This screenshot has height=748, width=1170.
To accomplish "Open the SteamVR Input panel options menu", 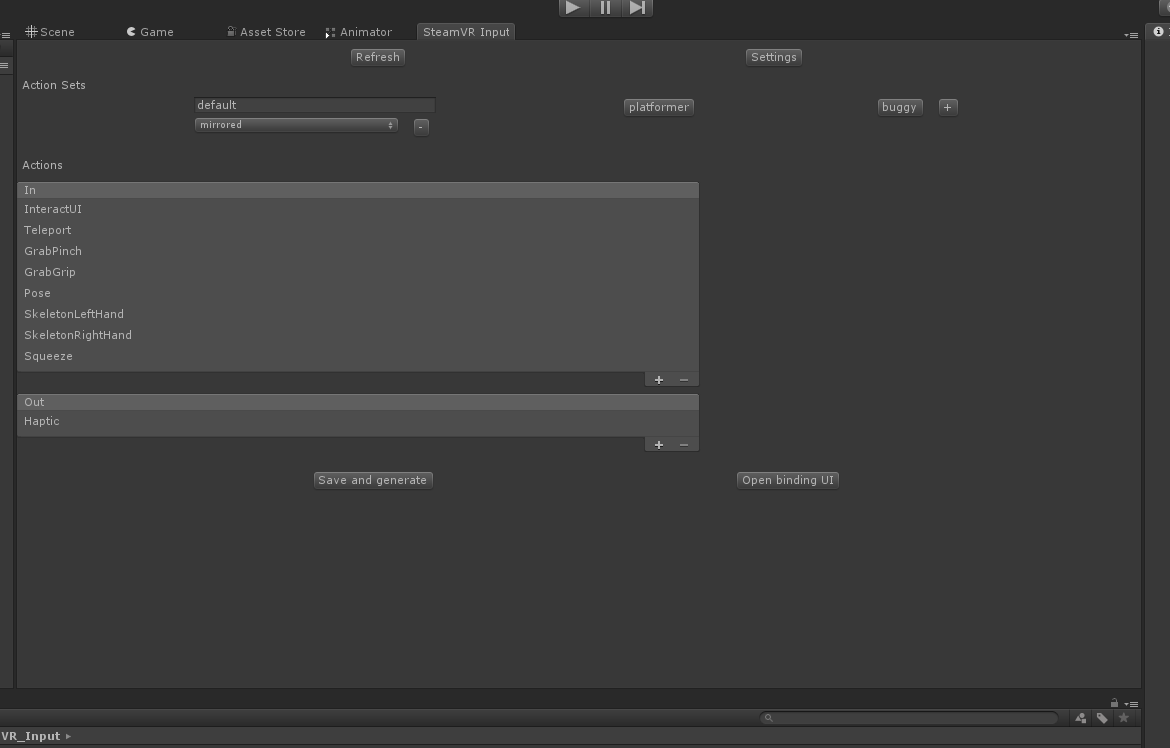I will (x=1131, y=35).
